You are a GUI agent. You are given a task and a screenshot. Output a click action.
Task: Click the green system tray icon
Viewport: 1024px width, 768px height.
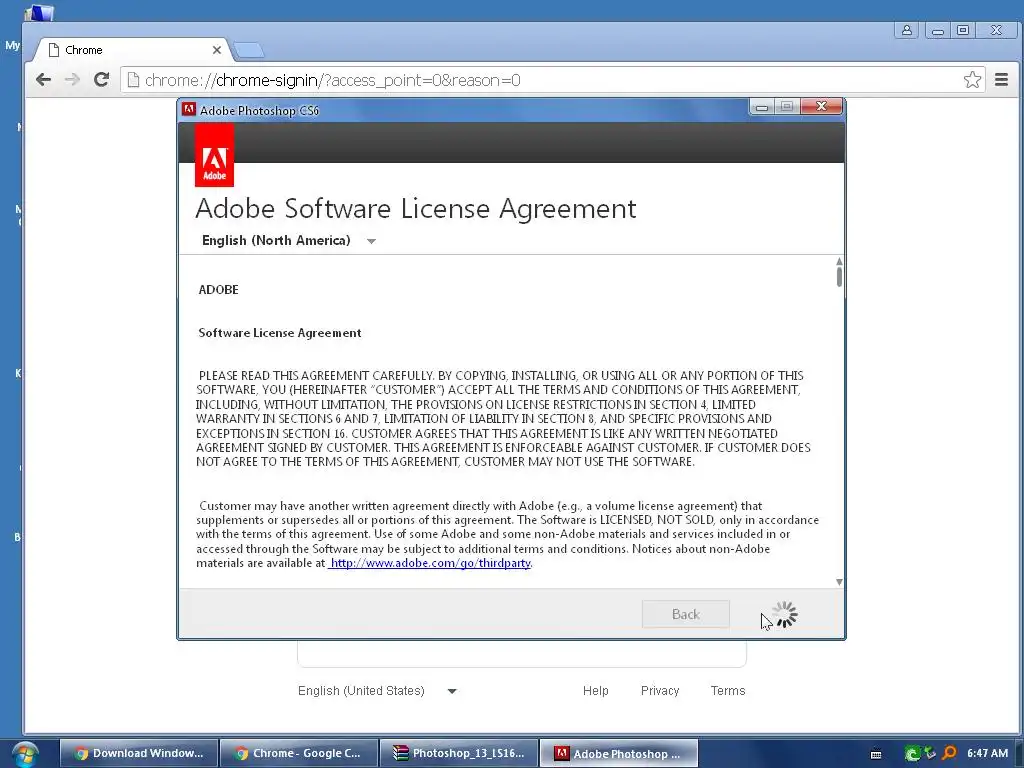(912, 754)
